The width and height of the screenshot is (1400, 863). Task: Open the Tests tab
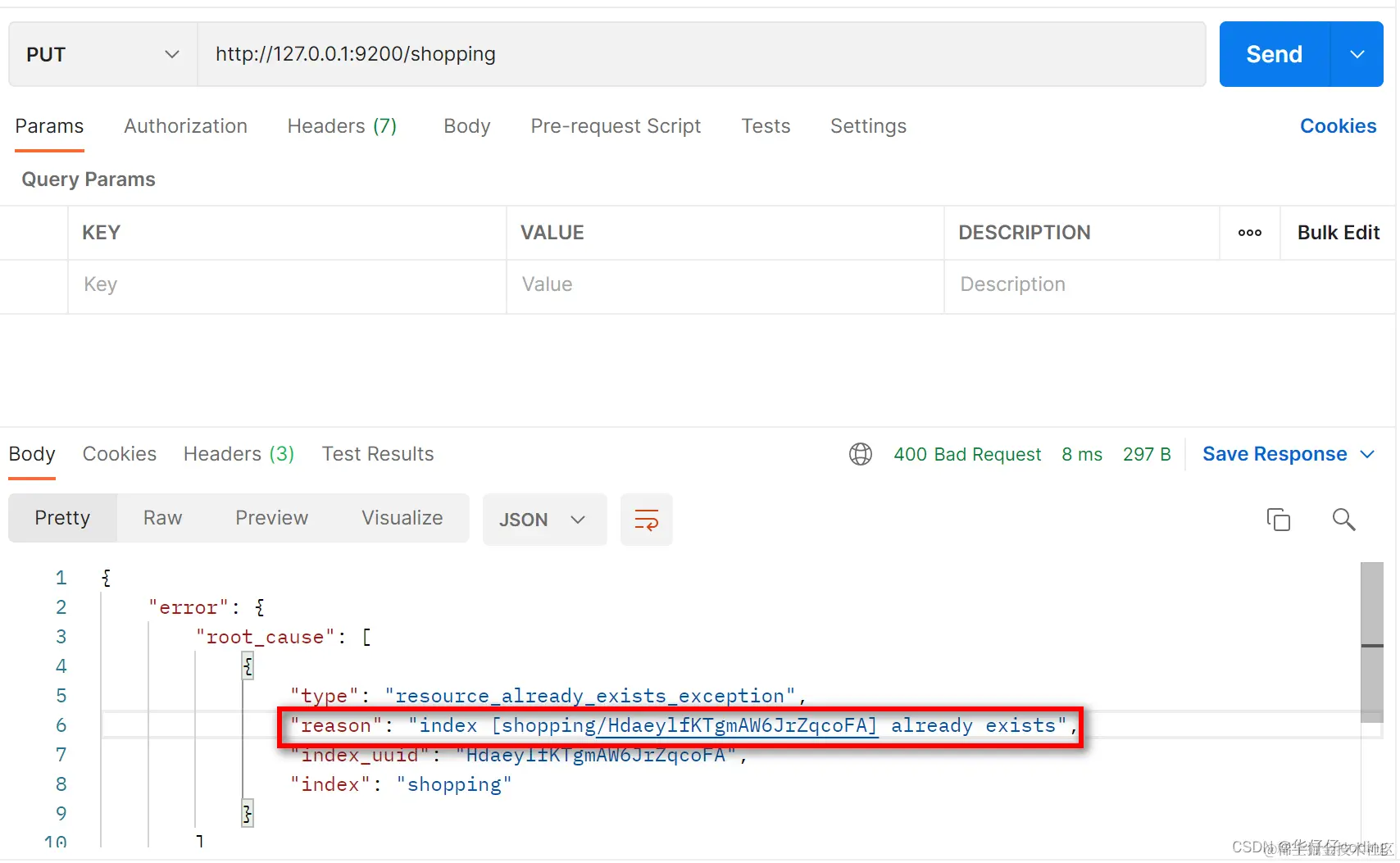pyautogui.click(x=766, y=126)
